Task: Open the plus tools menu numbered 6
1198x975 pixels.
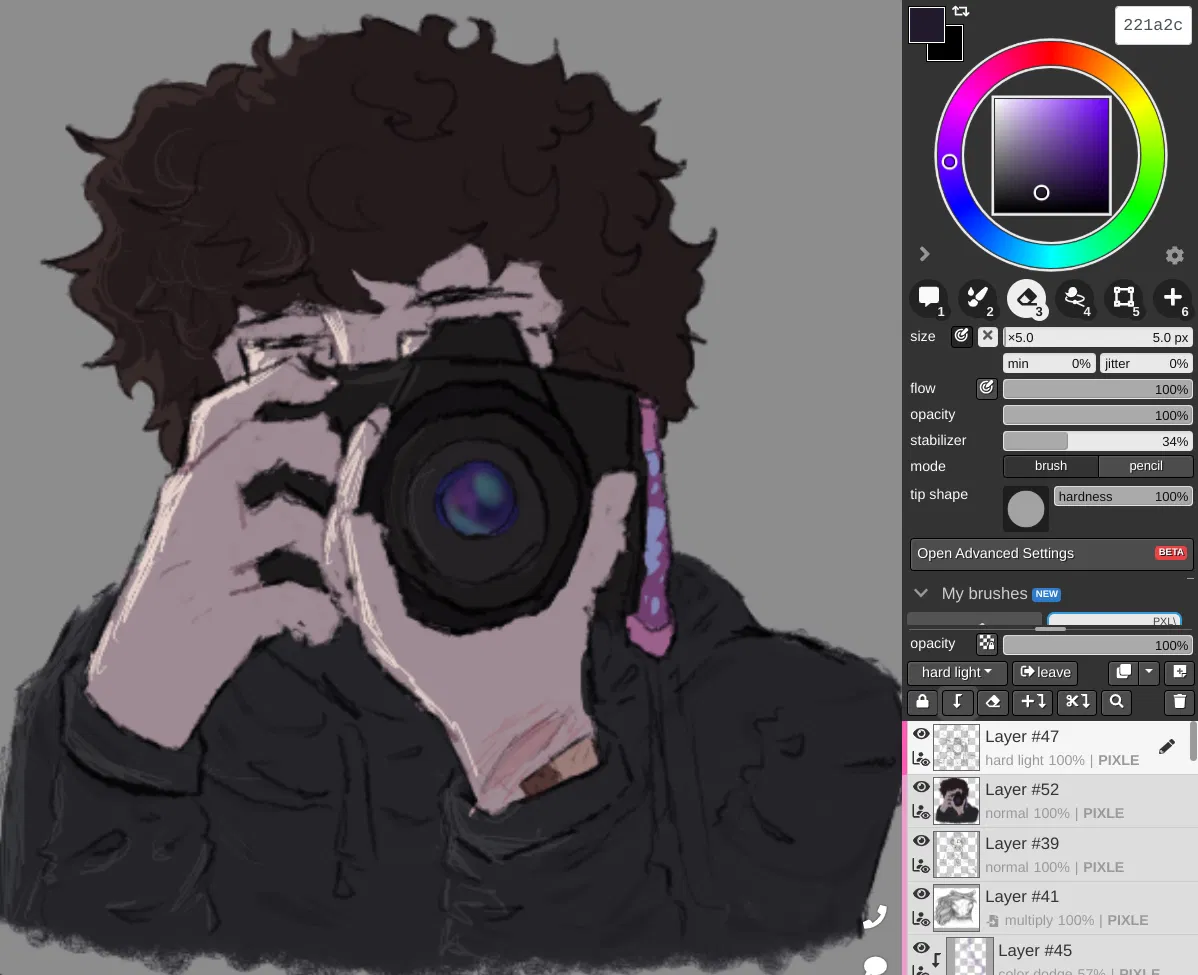Action: tap(1173, 298)
